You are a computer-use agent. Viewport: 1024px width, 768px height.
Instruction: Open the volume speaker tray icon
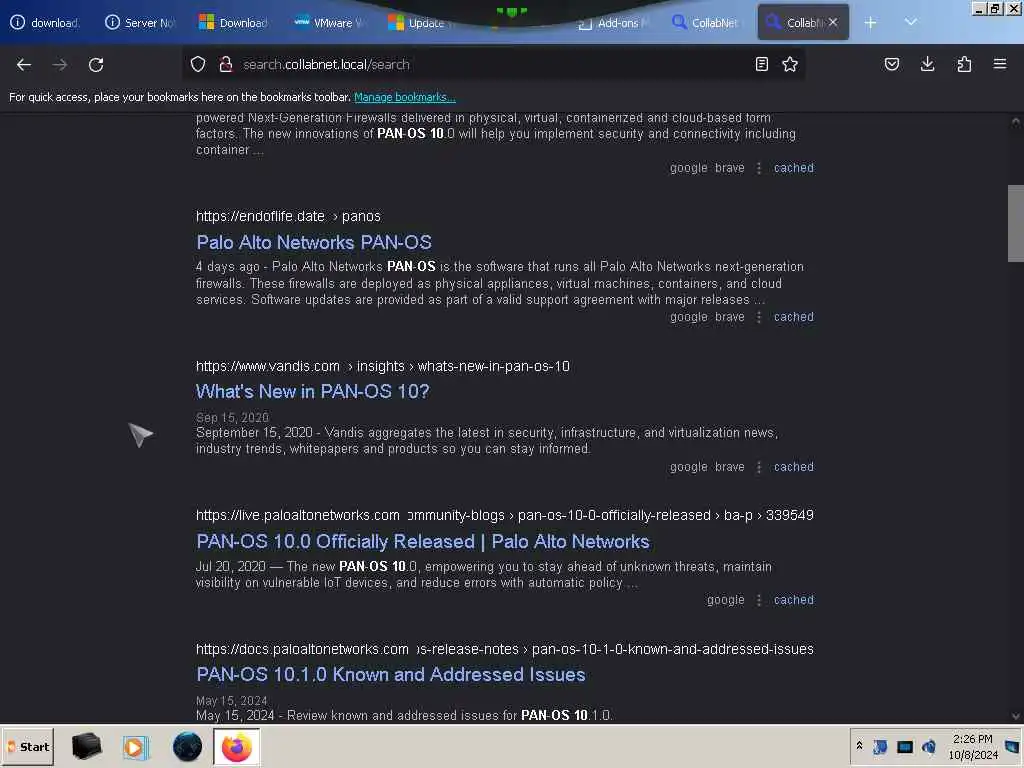pyautogui.click(x=929, y=746)
